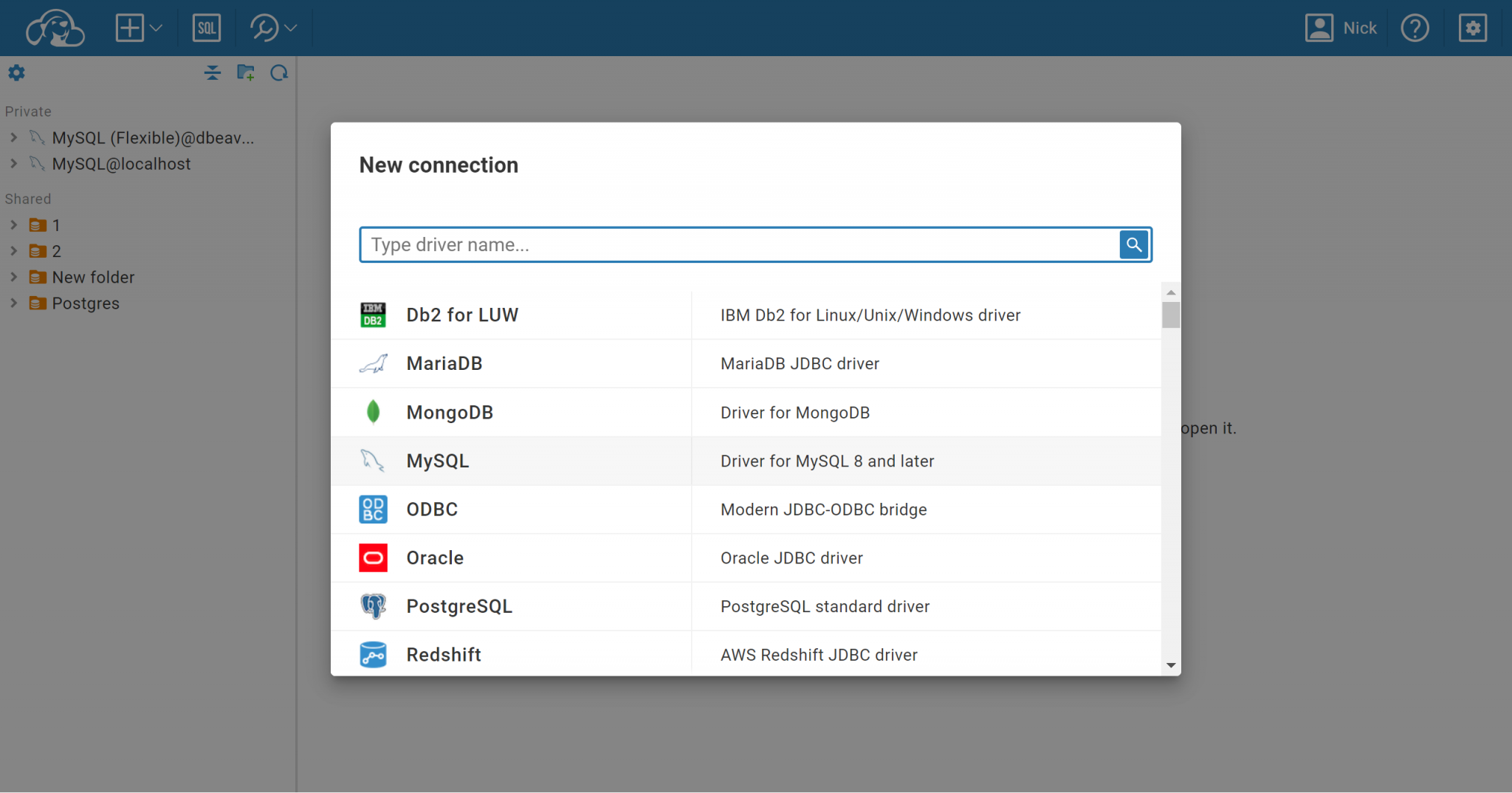Screen dimensions: 1512x793
Task: Open the SQL editor icon
Action: click(x=207, y=27)
